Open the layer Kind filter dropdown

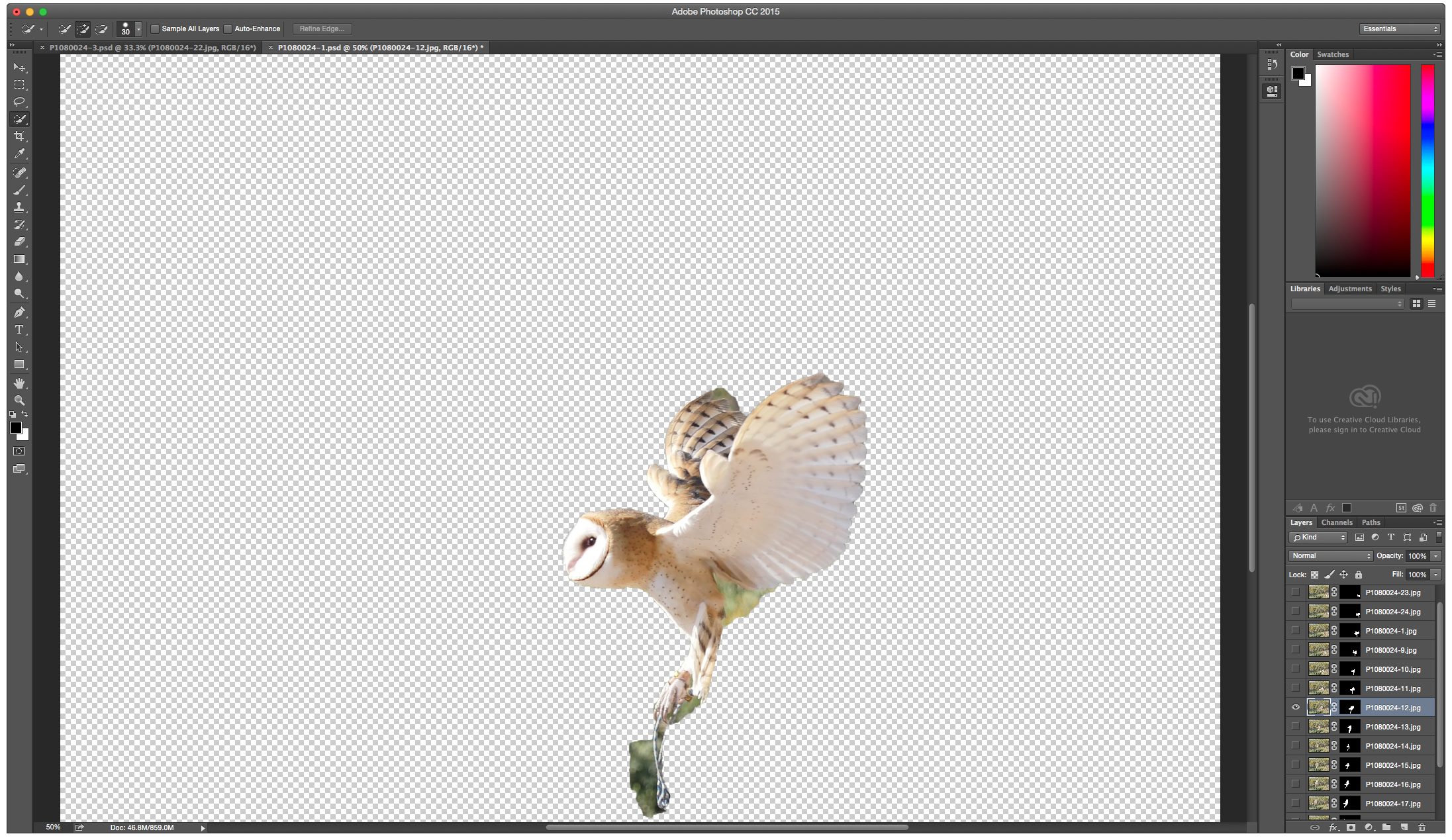pyautogui.click(x=1318, y=537)
